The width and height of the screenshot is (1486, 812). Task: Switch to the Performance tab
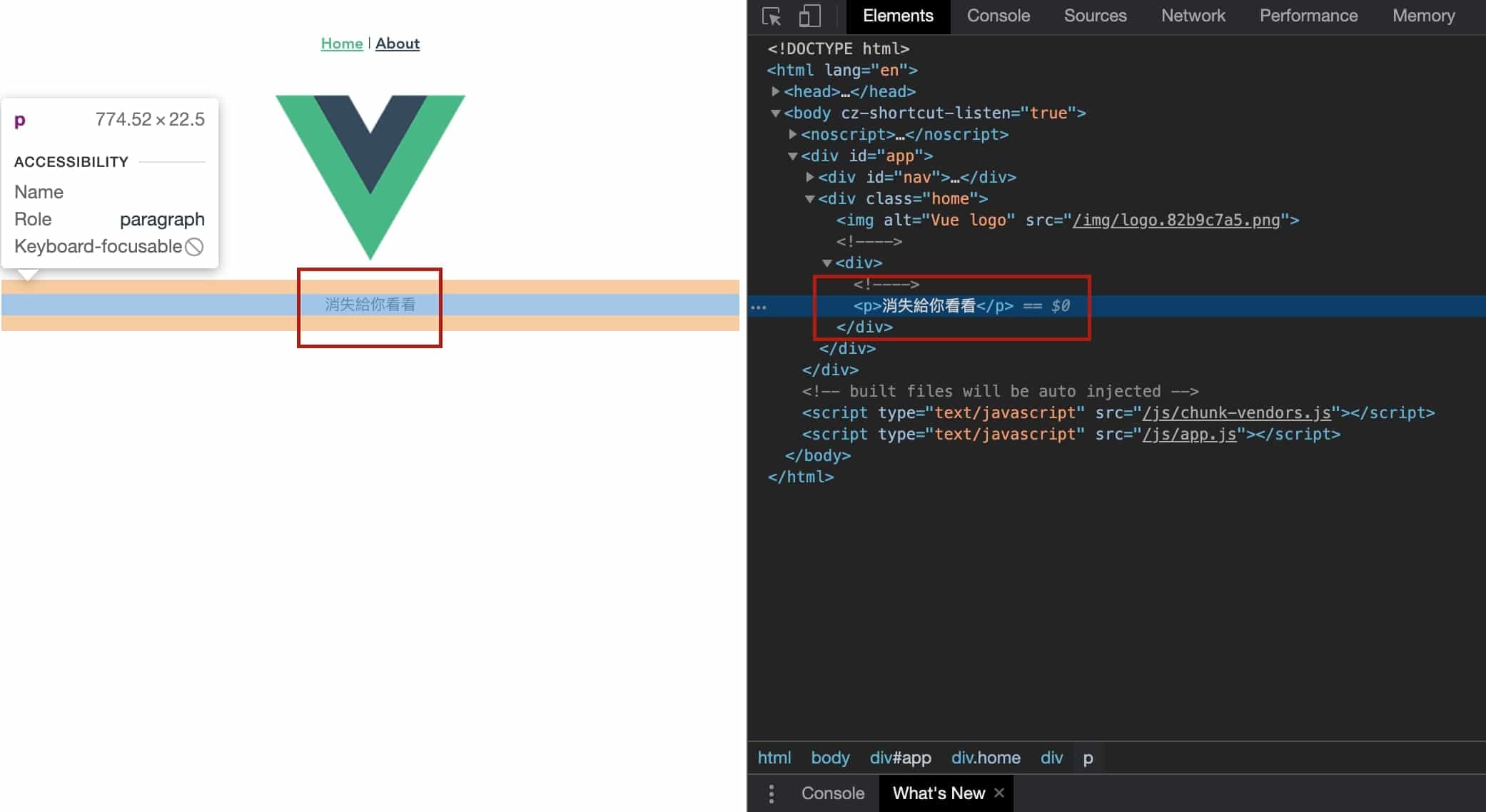pos(1308,16)
